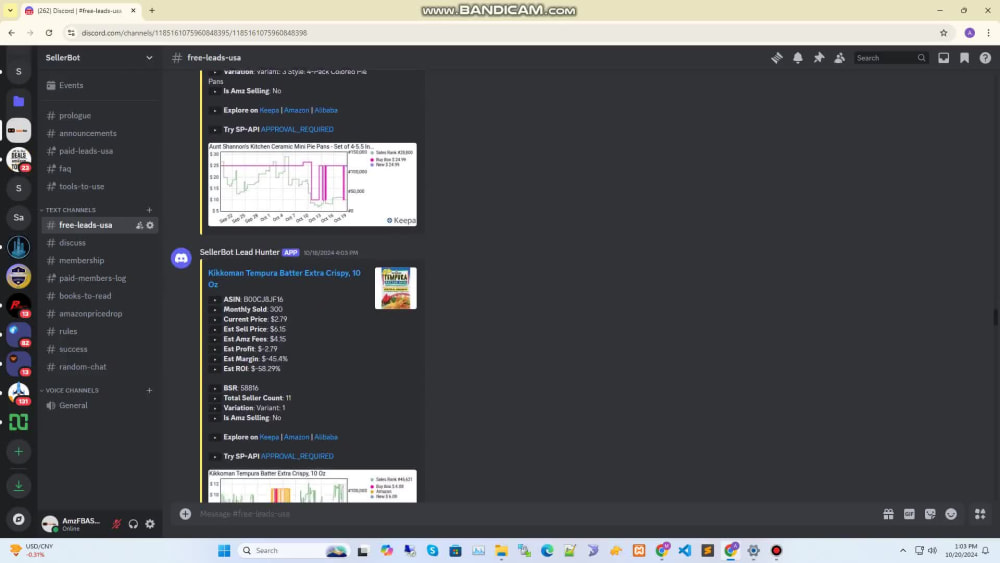Open free-leads-usa channel settings gear
The height and width of the screenshot is (563, 1000).
pos(150,225)
